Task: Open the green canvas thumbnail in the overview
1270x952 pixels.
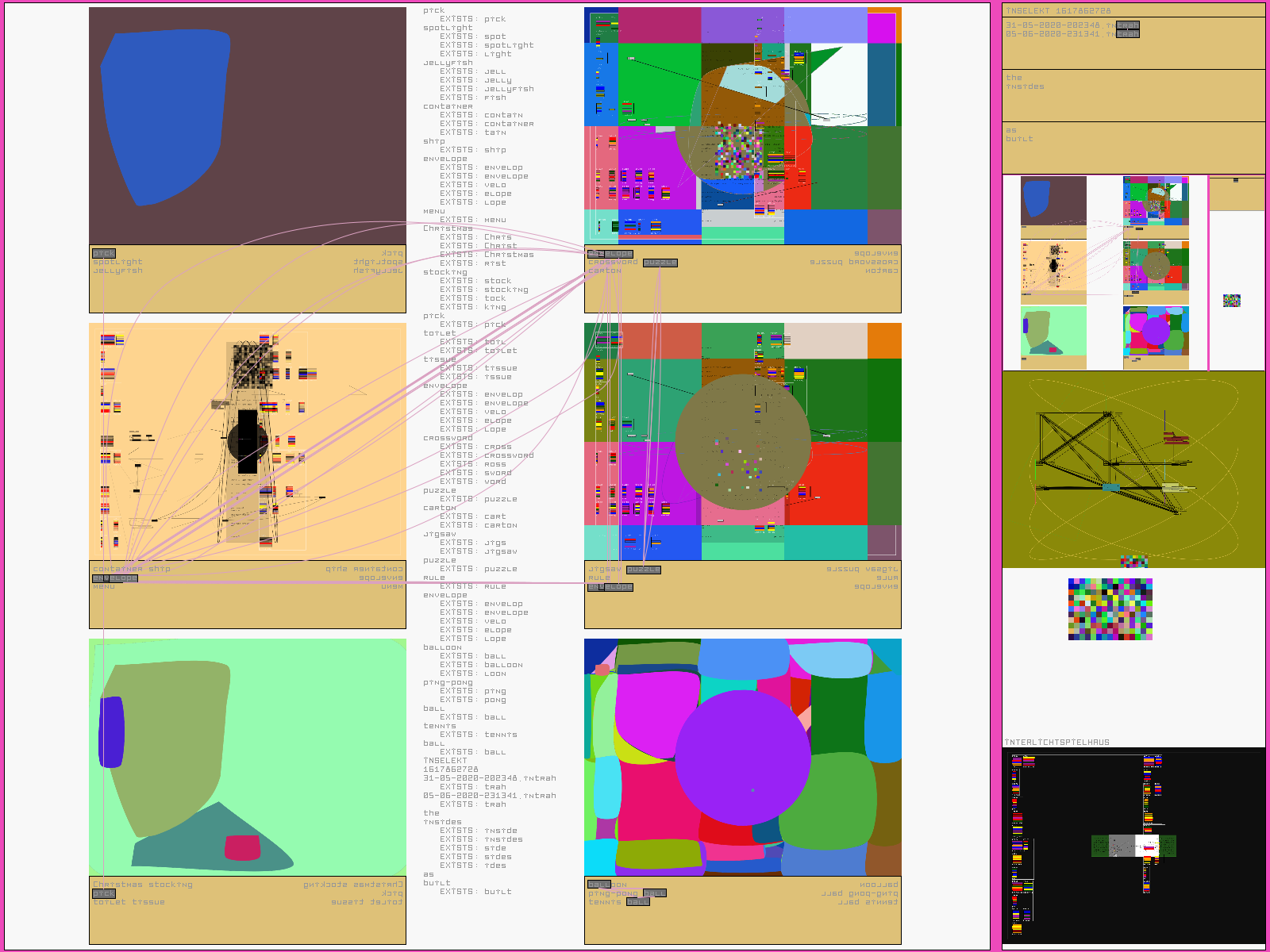Action: [x=1053, y=338]
